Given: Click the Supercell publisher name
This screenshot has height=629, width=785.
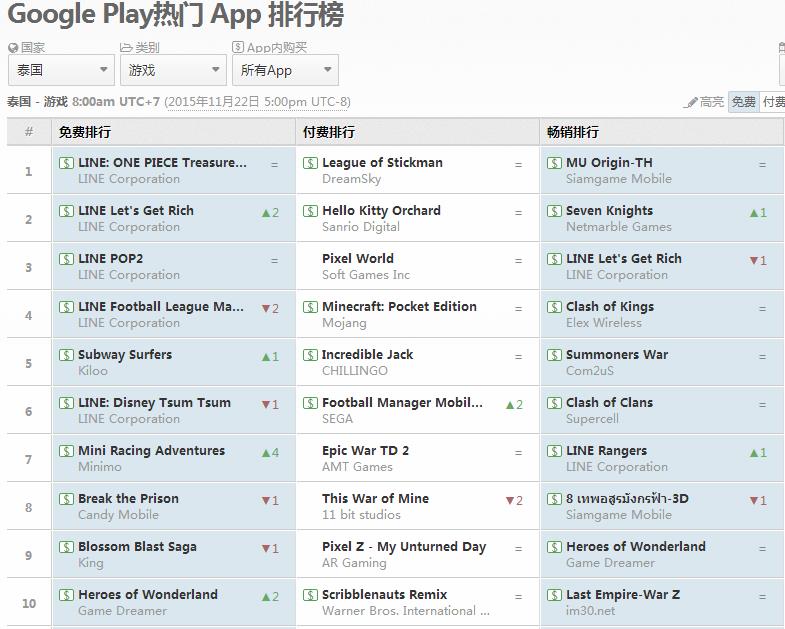Looking at the screenshot, I should pos(592,419).
